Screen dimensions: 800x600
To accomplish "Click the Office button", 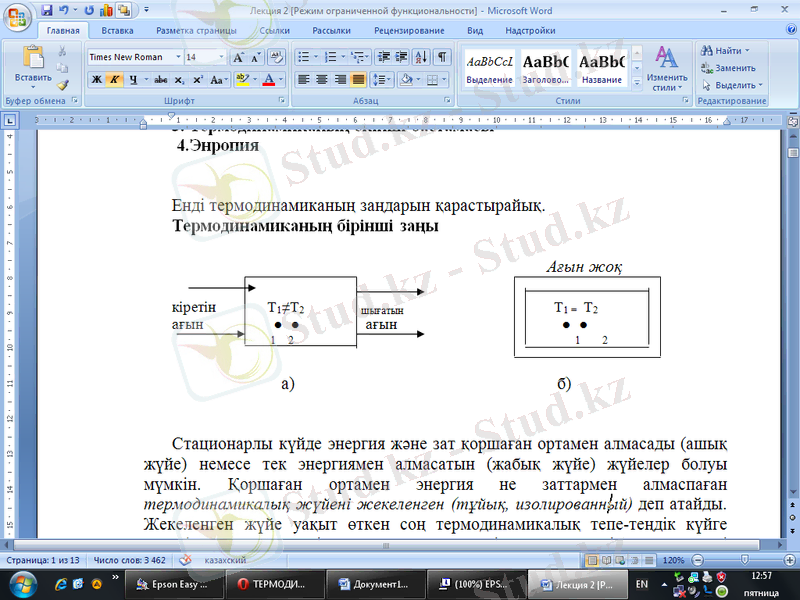I will (x=16, y=14).
